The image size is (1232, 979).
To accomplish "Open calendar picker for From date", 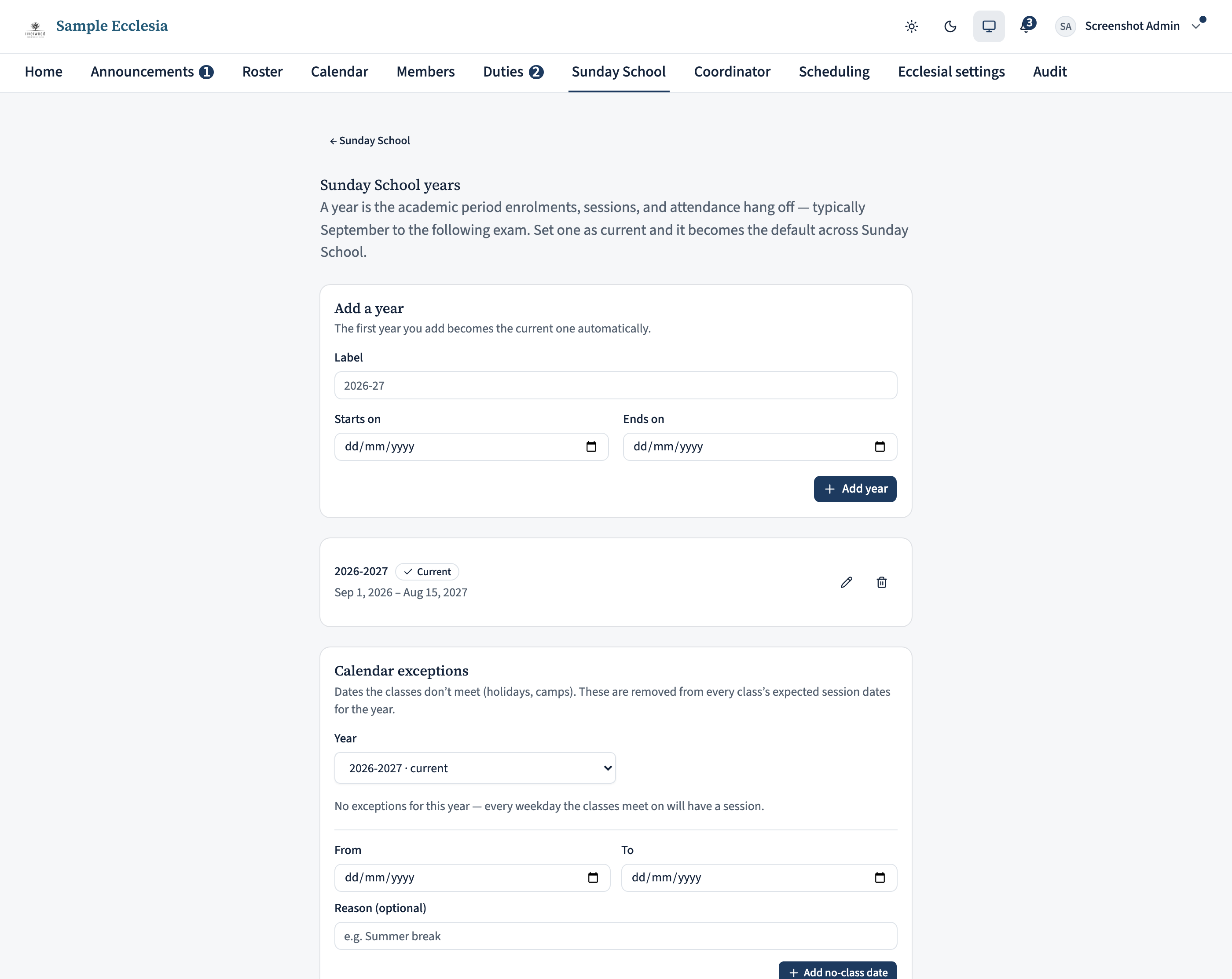I will click(593, 877).
